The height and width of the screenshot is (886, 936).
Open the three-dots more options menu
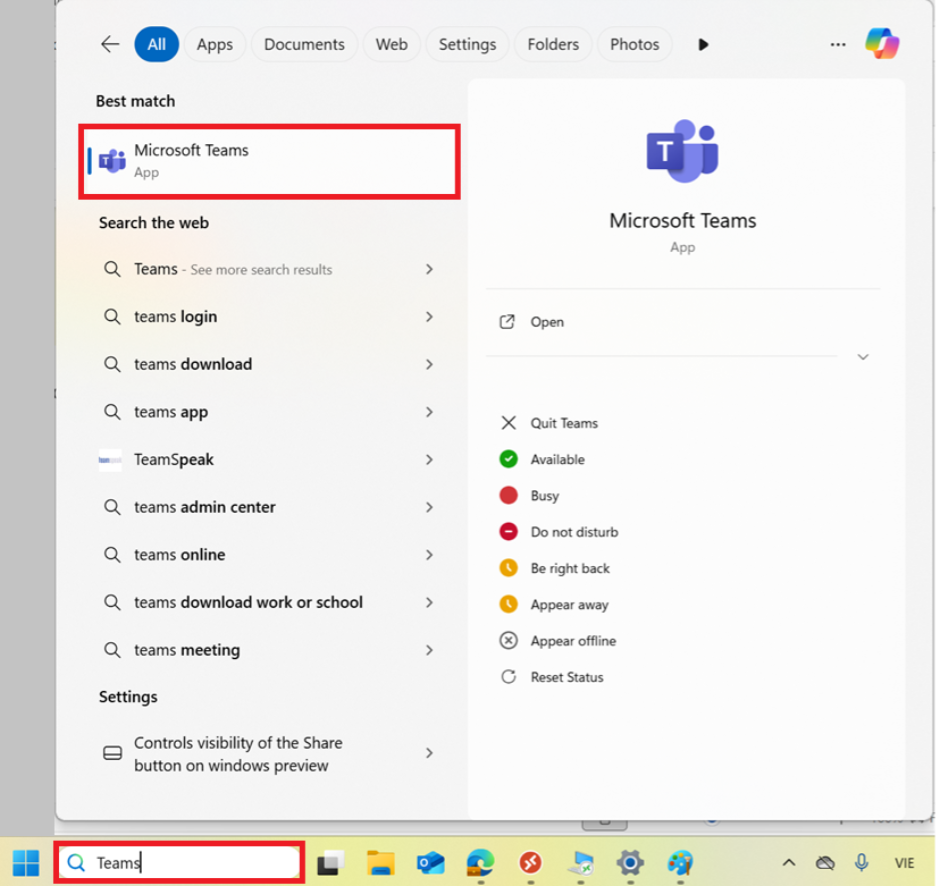click(838, 44)
